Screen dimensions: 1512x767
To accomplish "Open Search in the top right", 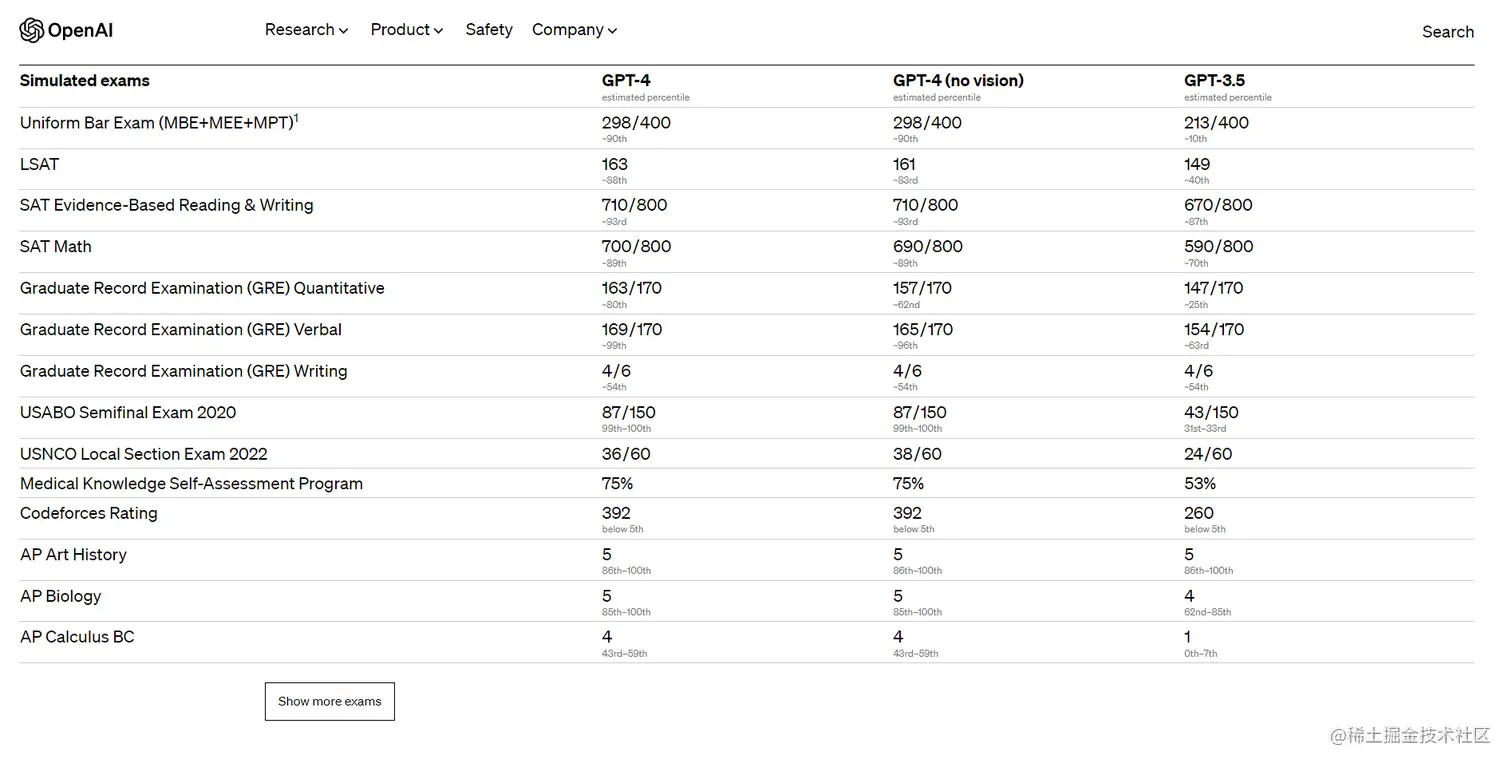I will point(1447,32).
